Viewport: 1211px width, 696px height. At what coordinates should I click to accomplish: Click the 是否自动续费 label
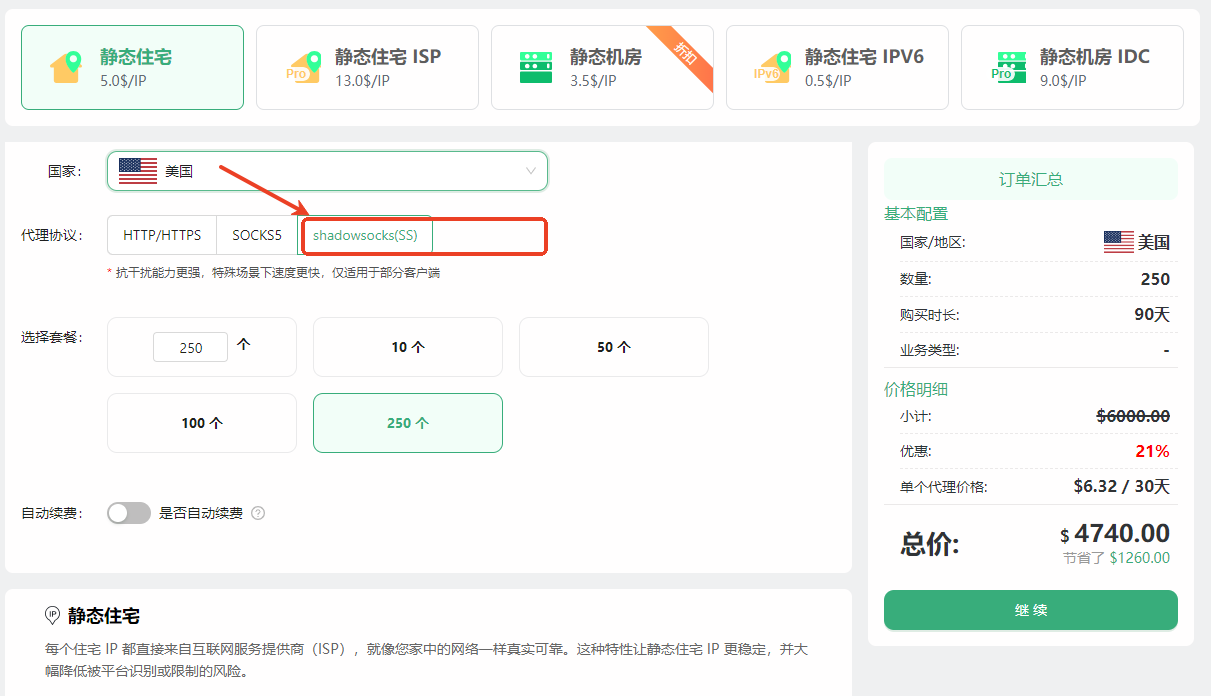(201, 513)
